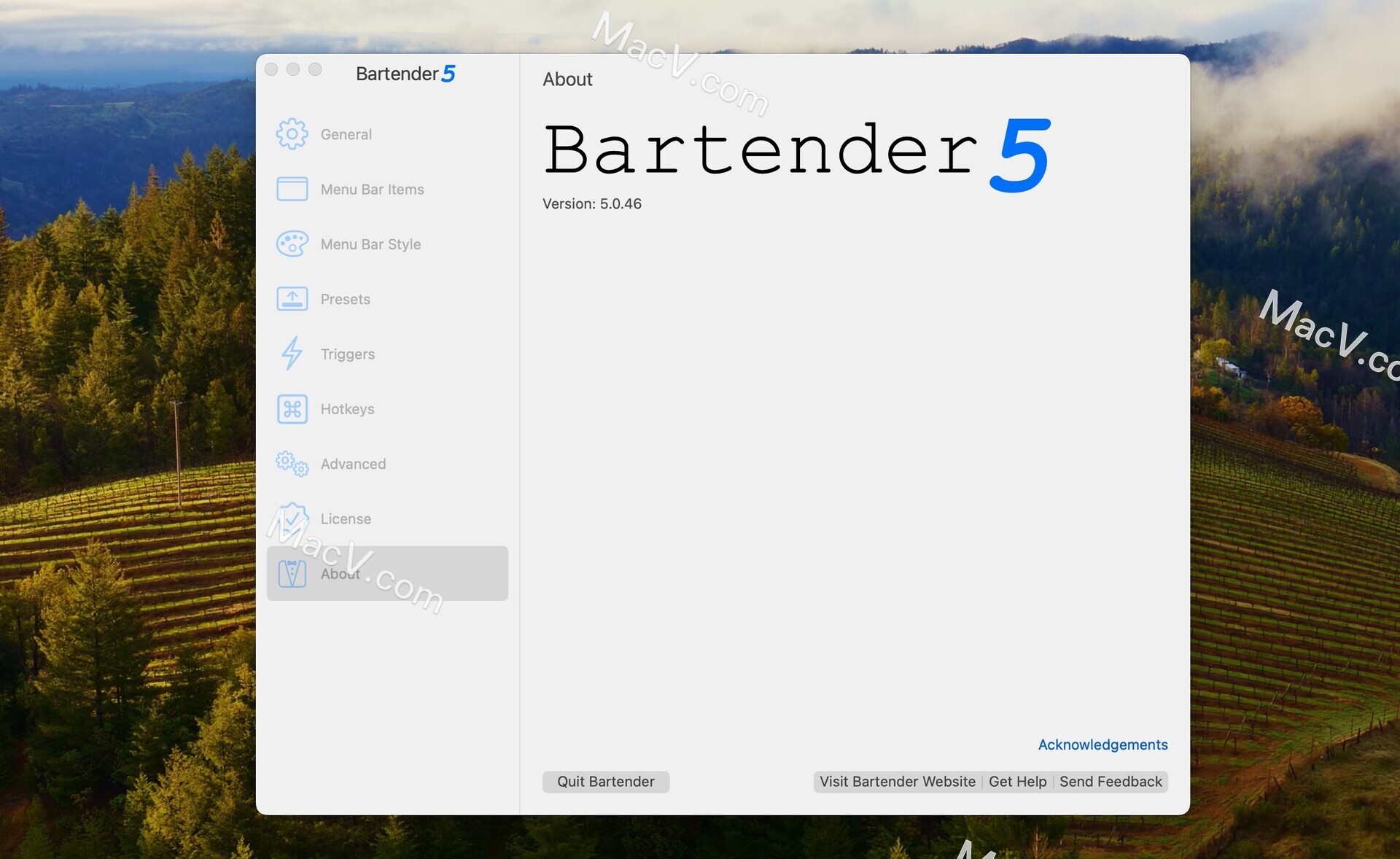Click the Send Feedback button
This screenshot has height=859, width=1400.
[x=1111, y=782]
